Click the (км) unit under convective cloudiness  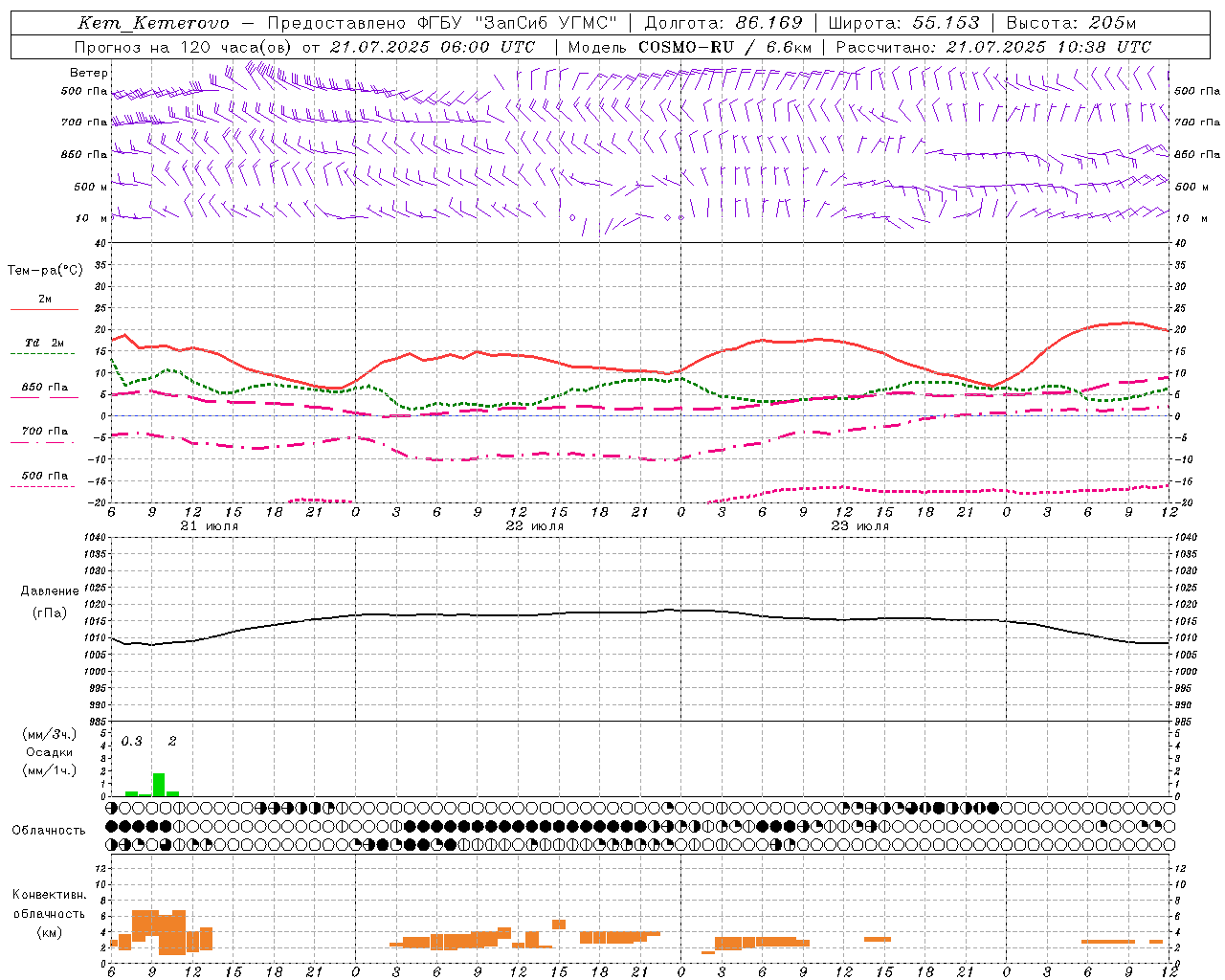[49, 931]
